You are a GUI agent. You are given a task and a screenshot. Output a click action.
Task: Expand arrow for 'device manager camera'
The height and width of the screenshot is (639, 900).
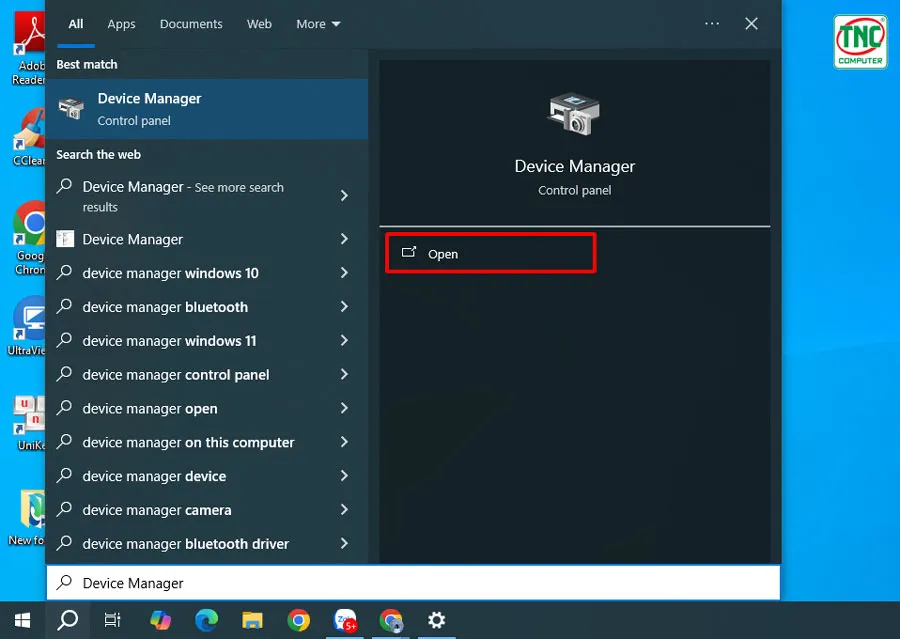[x=344, y=510]
